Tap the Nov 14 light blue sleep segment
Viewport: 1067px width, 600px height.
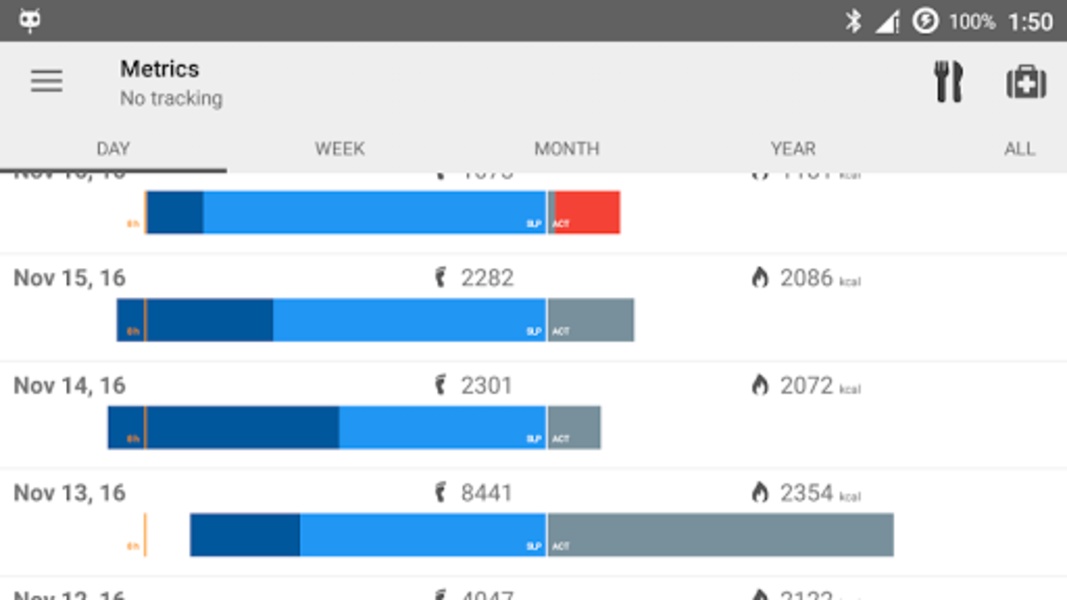[442, 427]
